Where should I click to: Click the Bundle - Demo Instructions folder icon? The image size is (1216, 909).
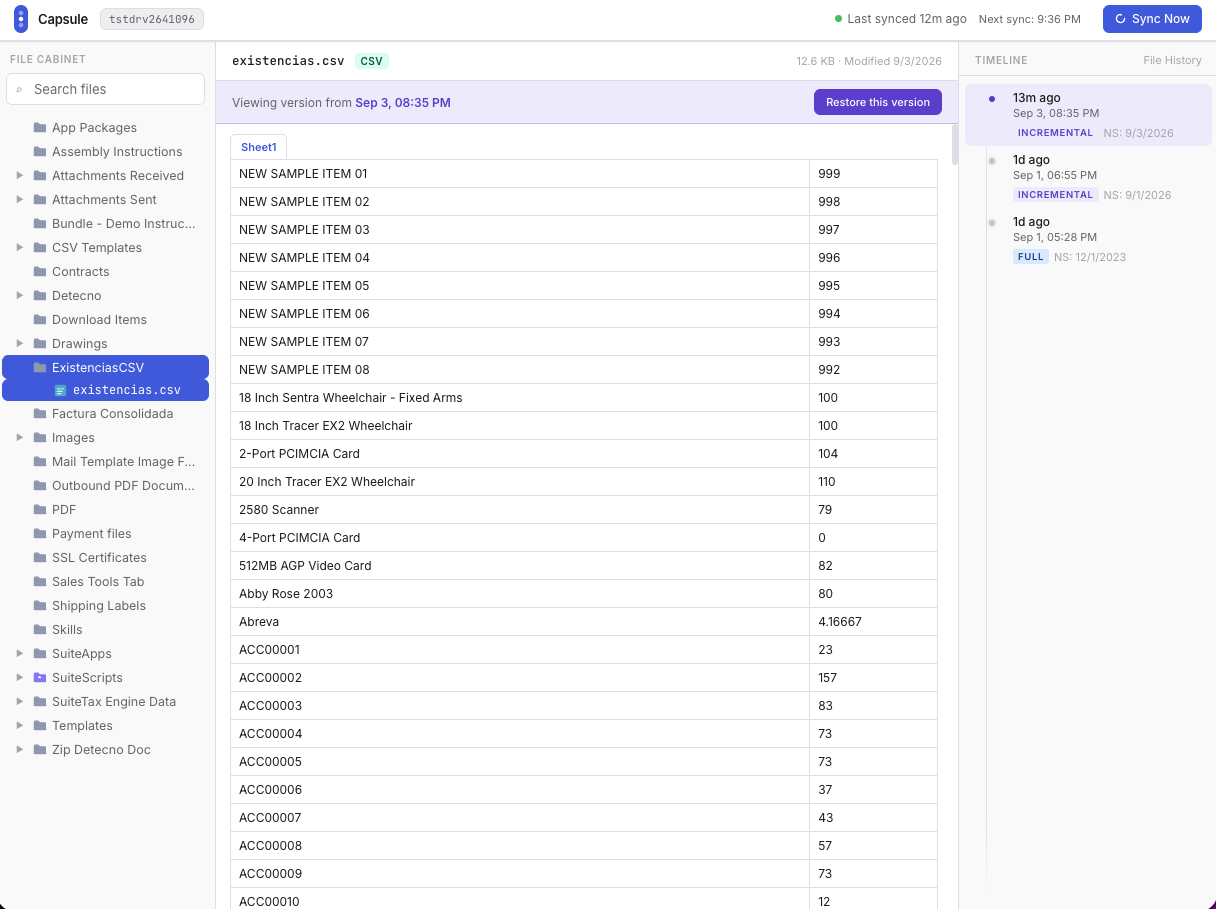pos(40,224)
